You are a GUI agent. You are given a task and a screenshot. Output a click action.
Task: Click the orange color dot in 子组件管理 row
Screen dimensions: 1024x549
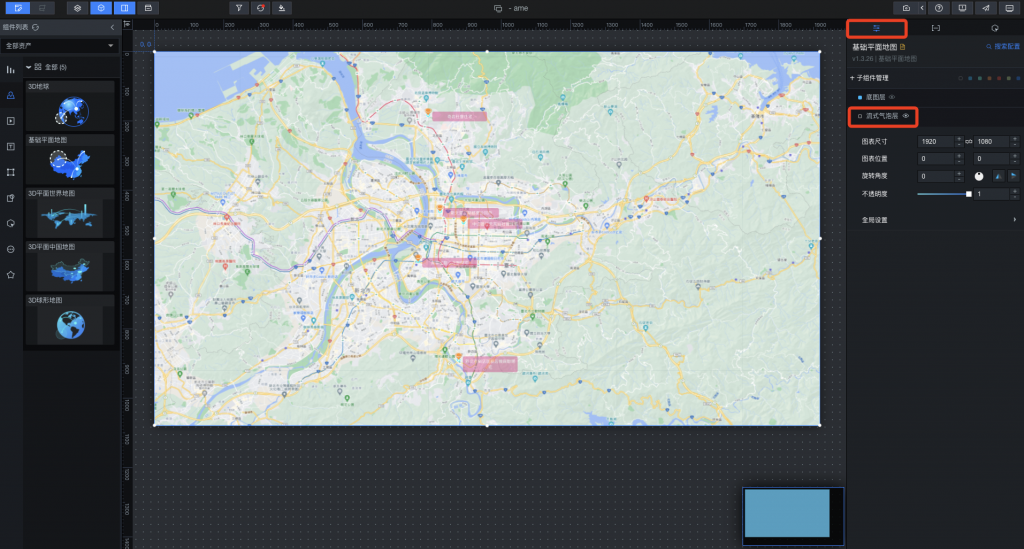click(989, 78)
